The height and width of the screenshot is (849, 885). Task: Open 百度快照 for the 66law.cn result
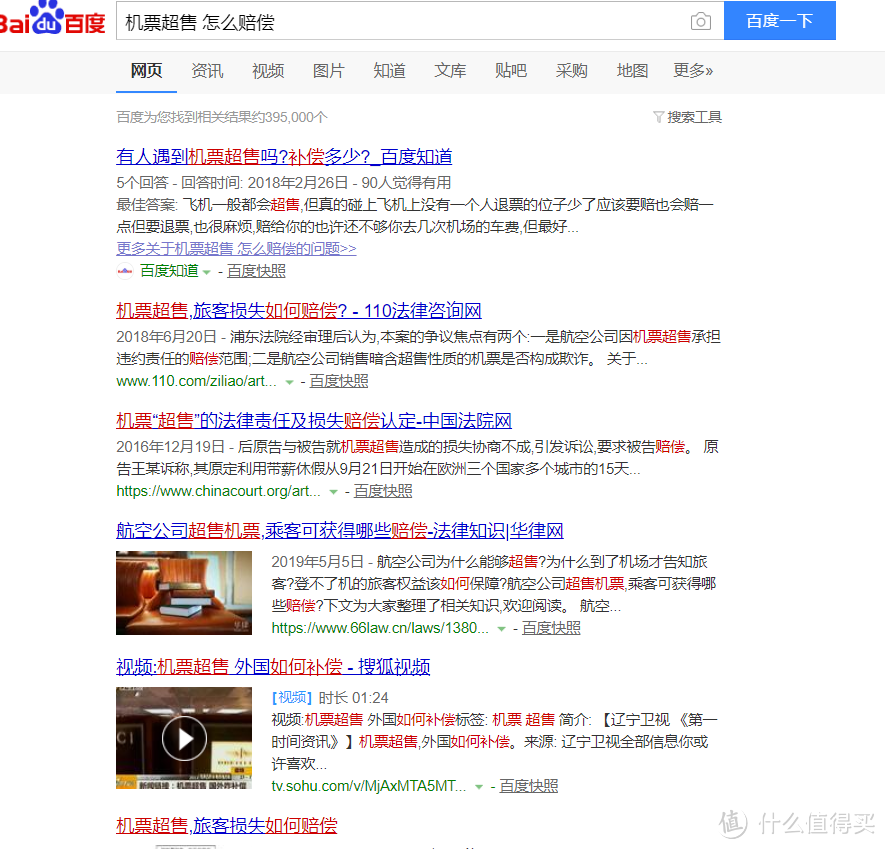[551, 628]
